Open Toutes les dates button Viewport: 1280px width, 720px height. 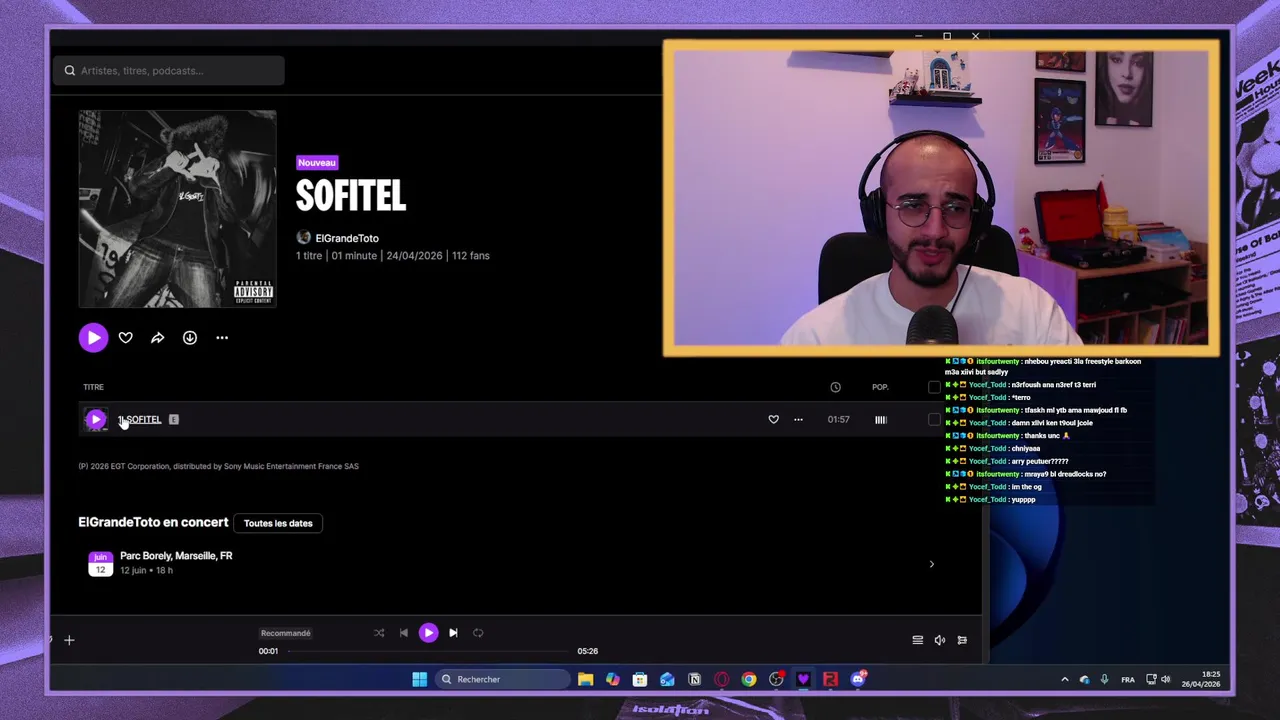click(278, 523)
